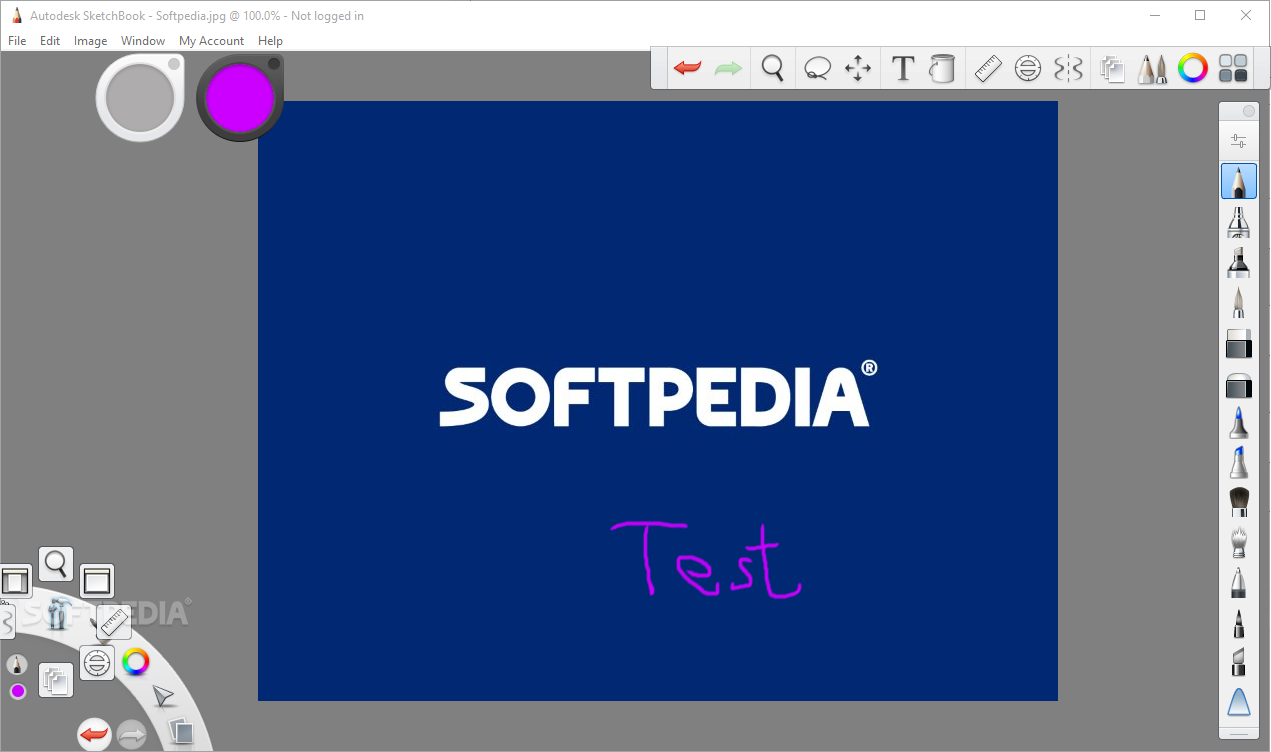
Task: Select the wide Fan Brush
Action: [x=1239, y=502]
